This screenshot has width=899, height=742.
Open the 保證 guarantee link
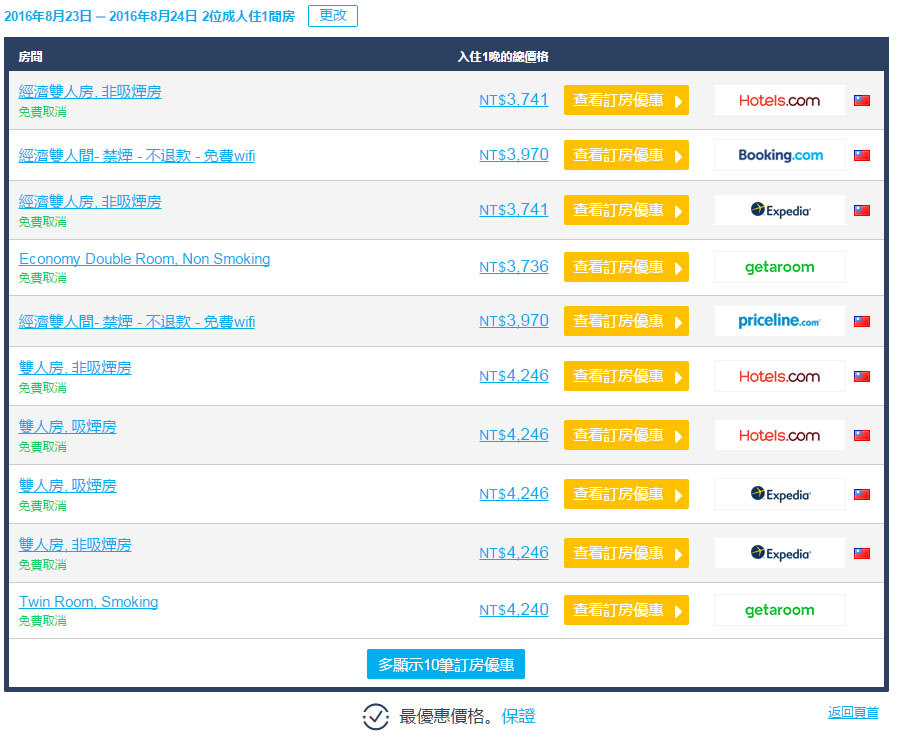tap(518, 716)
